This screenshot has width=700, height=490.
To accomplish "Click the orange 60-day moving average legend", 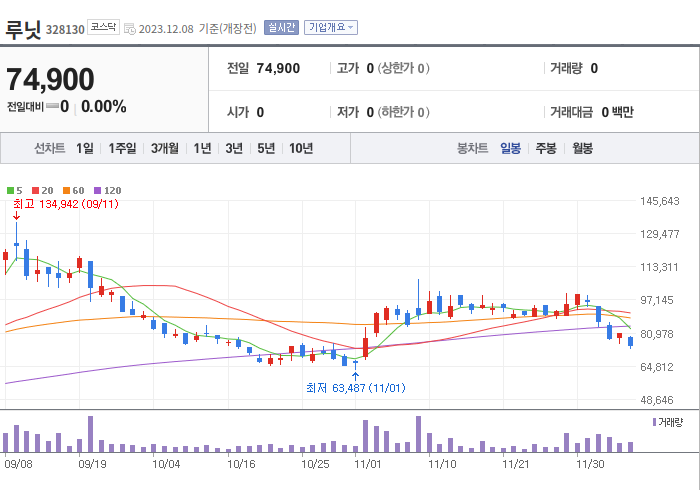I will [73, 191].
